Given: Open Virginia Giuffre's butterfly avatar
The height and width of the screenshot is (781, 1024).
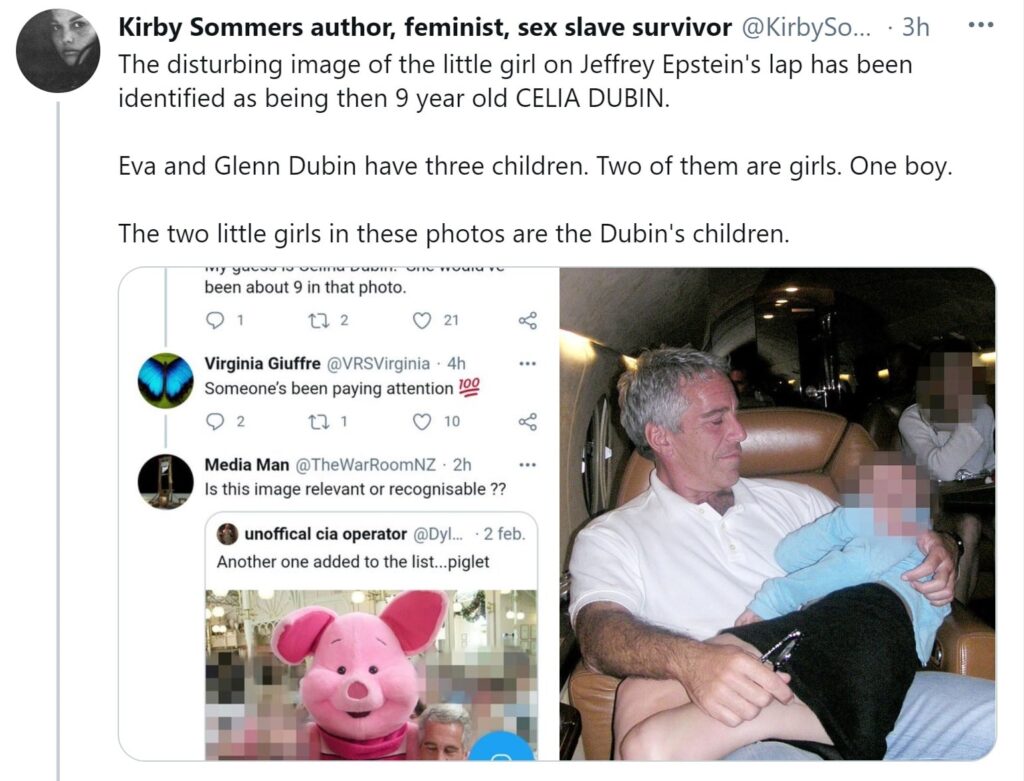Looking at the screenshot, I should [x=166, y=381].
